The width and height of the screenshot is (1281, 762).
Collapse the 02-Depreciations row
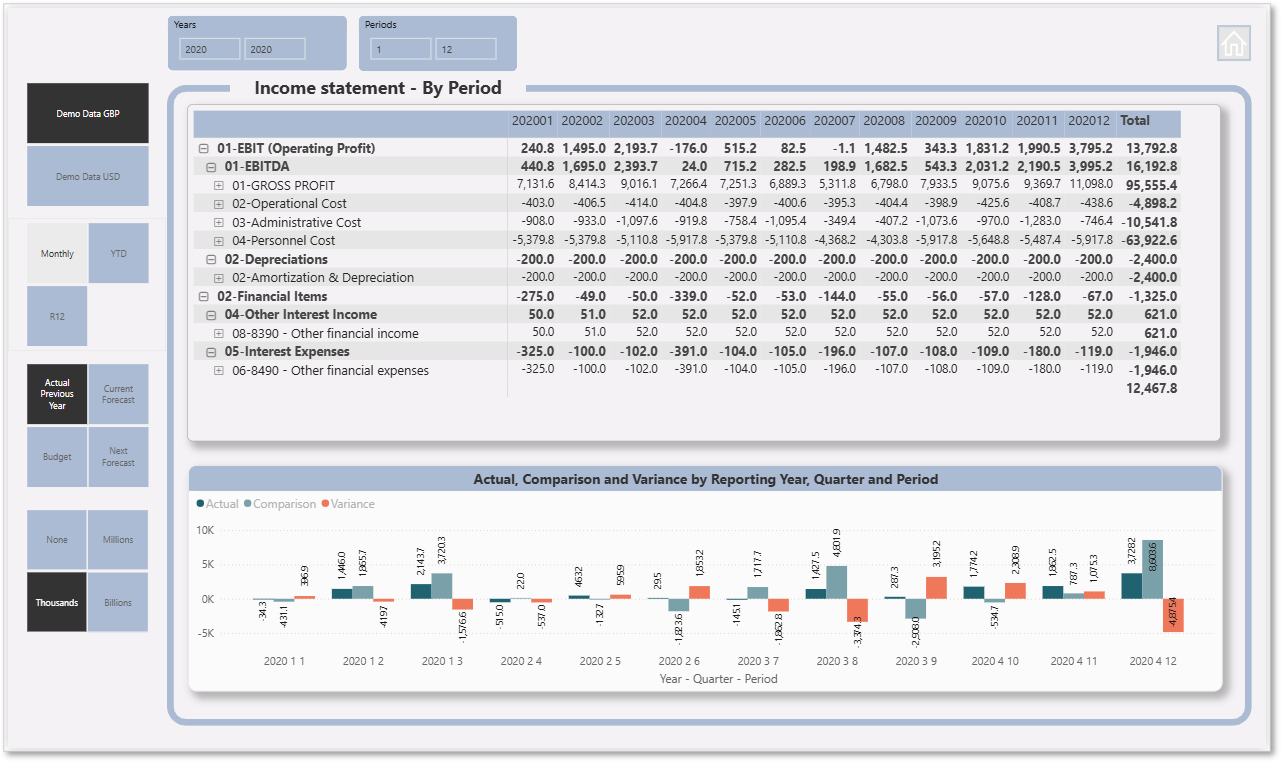click(x=211, y=259)
